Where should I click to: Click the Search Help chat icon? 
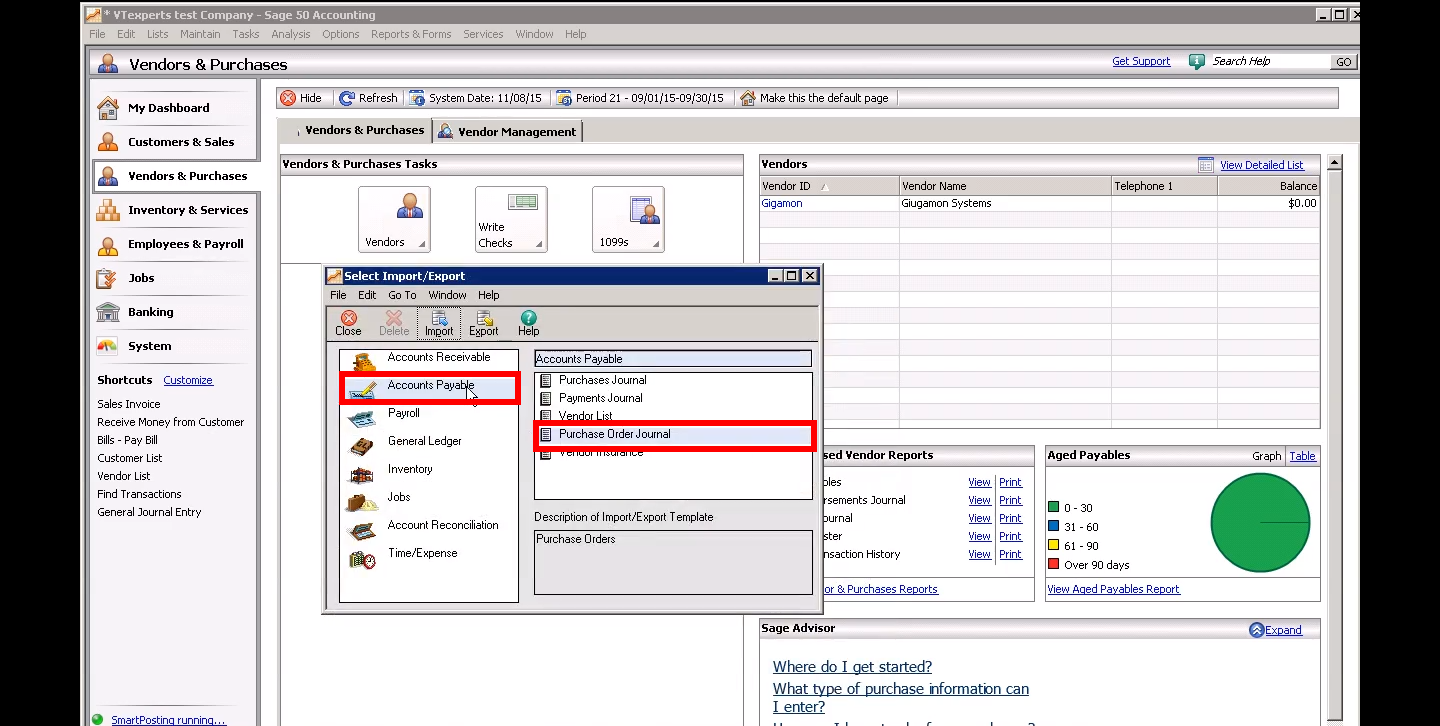1197,62
